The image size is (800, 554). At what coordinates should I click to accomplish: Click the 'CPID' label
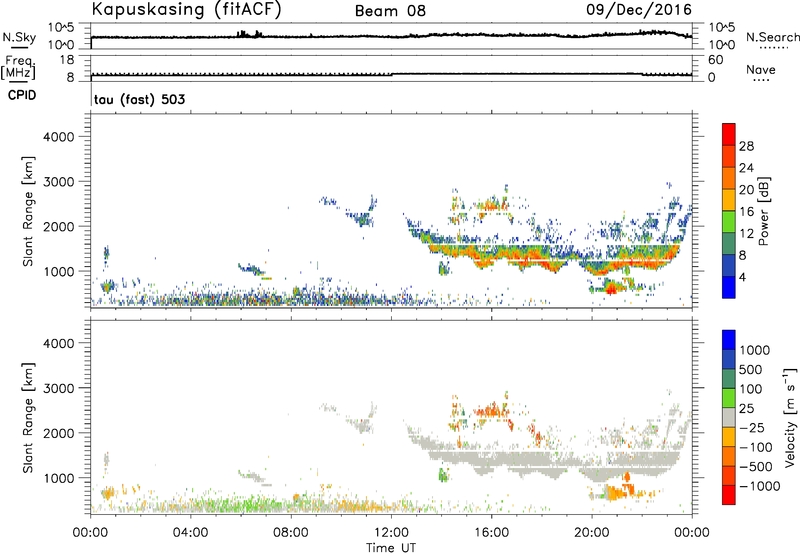[x=22, y=95]
